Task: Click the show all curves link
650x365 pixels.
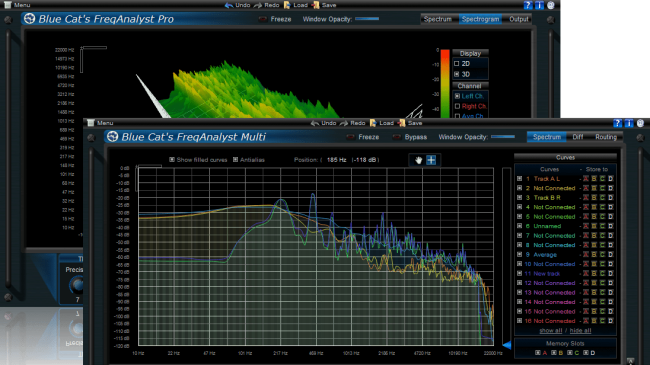Action: click(551, 331)
